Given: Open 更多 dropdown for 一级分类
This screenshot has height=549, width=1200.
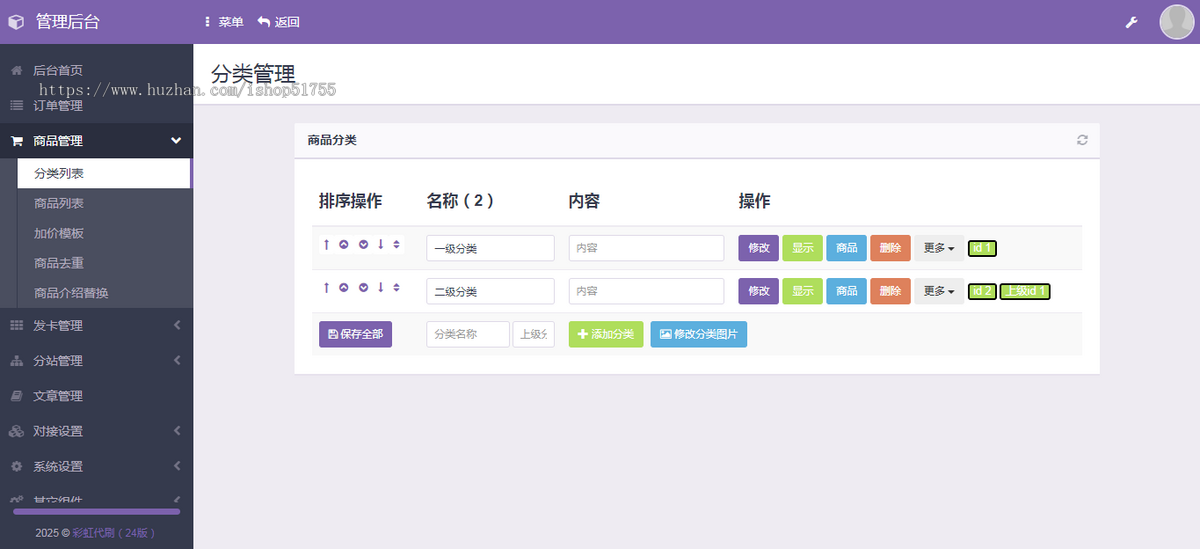Looking at the screenshot, I should click(939, 248).
